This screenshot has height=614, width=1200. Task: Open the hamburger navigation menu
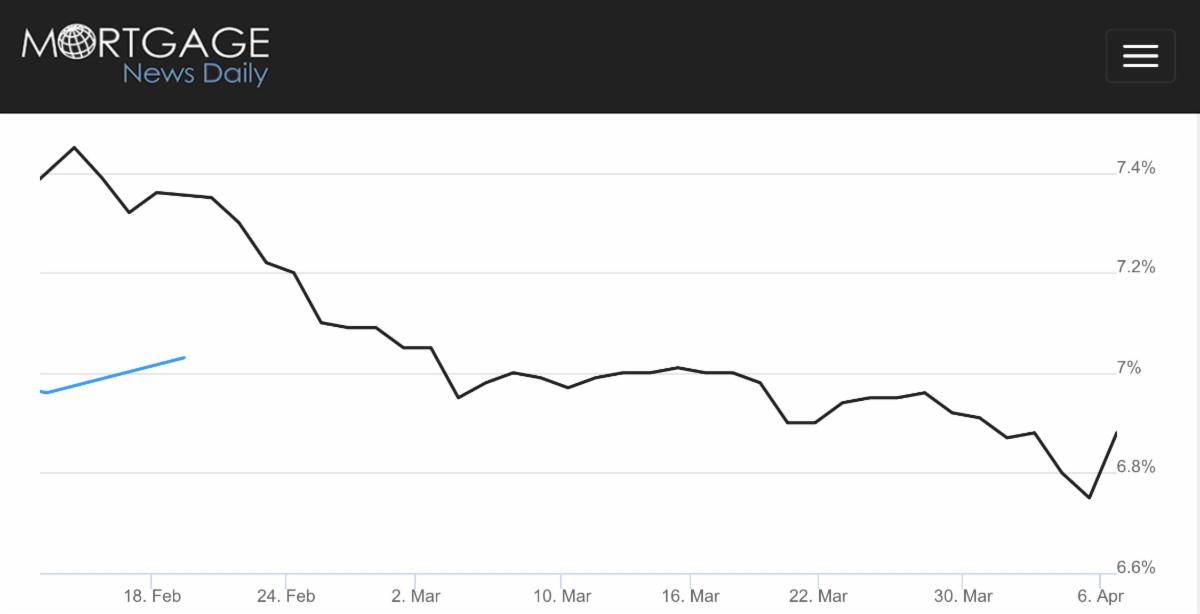pos(1140,56)
